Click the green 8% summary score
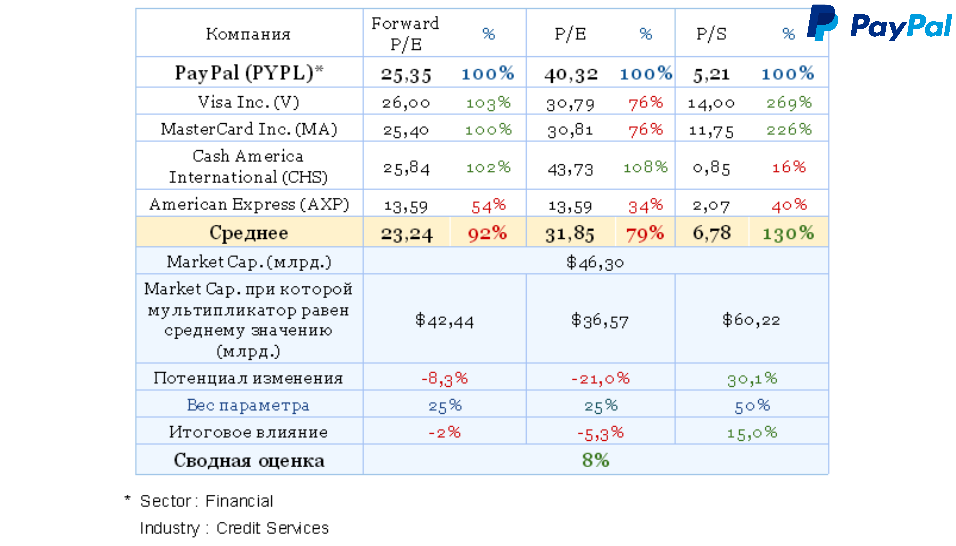 coord(595,461)
